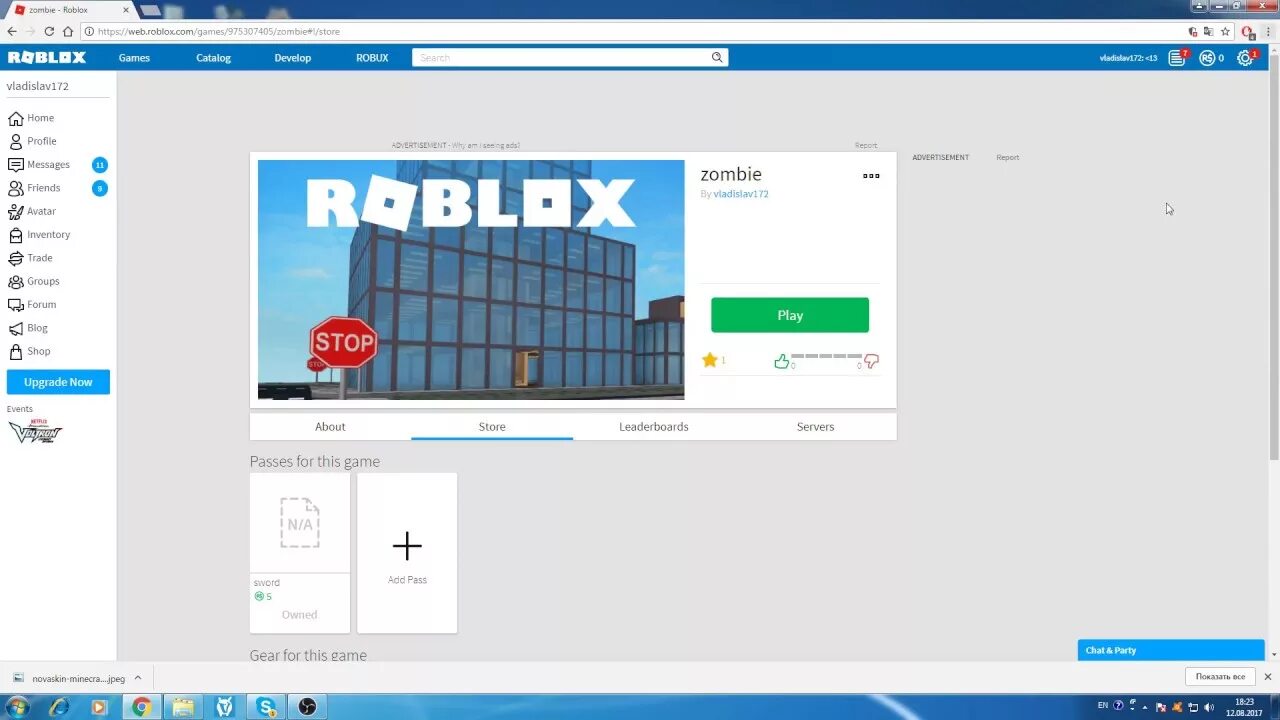Open the sword game pass thumbnail

click(300, 522)
